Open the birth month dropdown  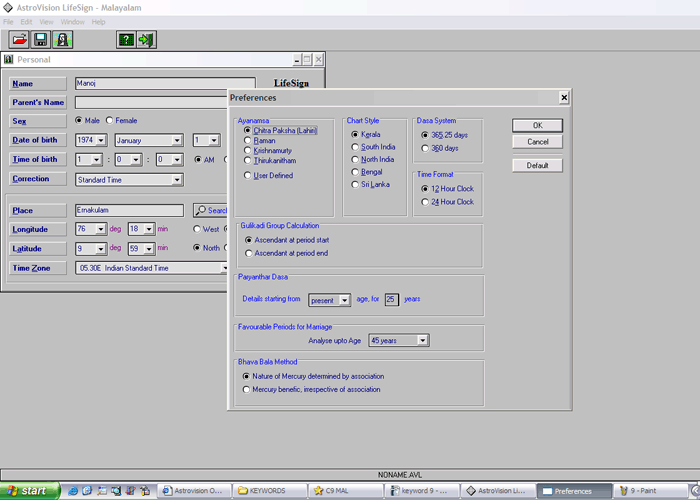(177, 140)
